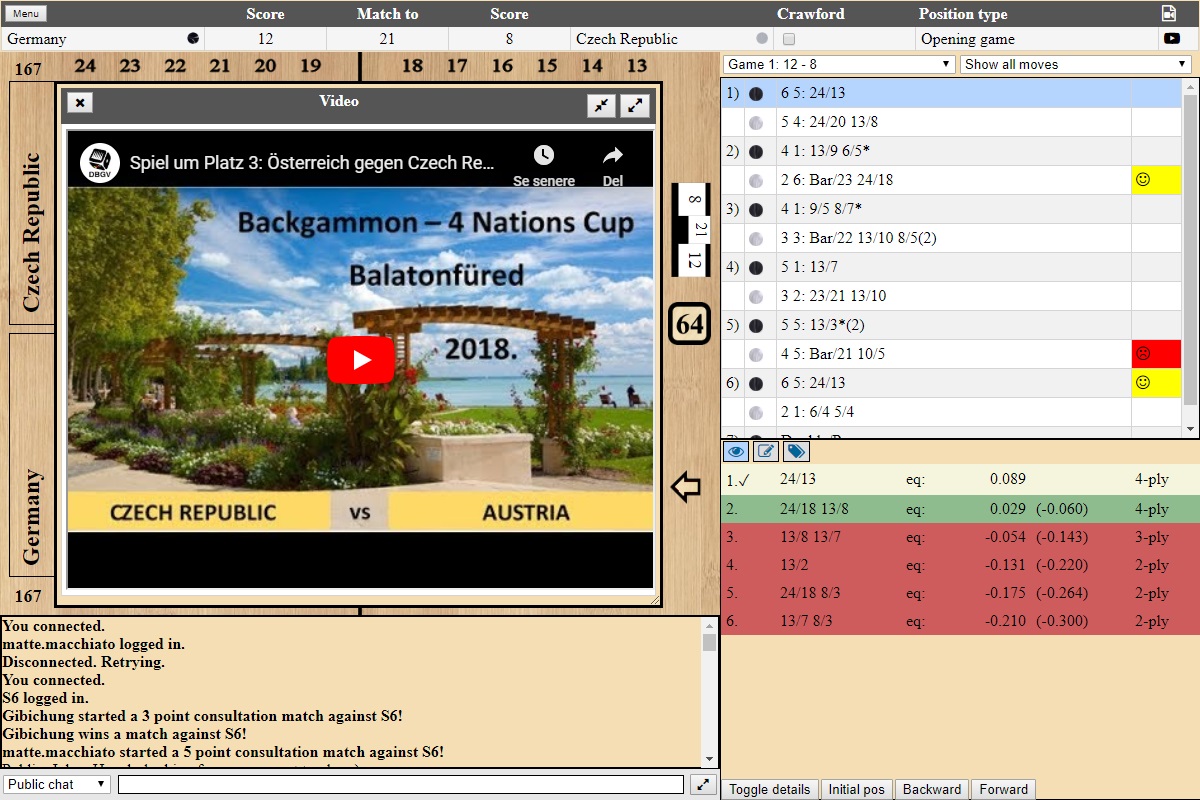
Task: Click the move list vertical scrollbar
Action: pyautogui.click(x=1190, y=258)
